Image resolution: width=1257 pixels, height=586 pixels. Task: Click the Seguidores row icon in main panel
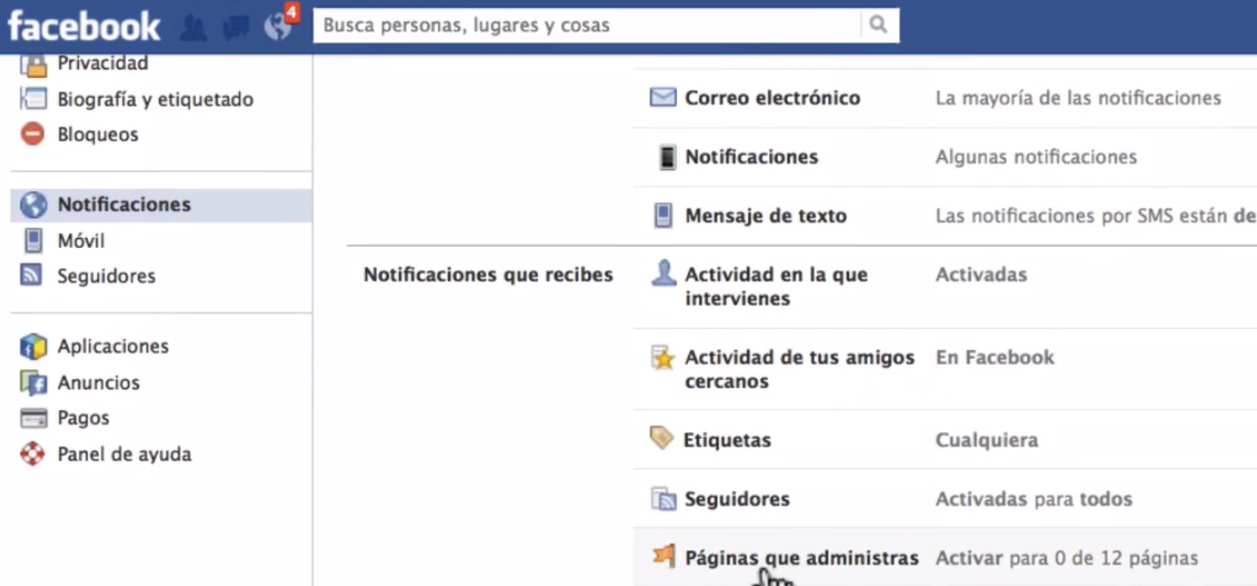pos(664,498)
